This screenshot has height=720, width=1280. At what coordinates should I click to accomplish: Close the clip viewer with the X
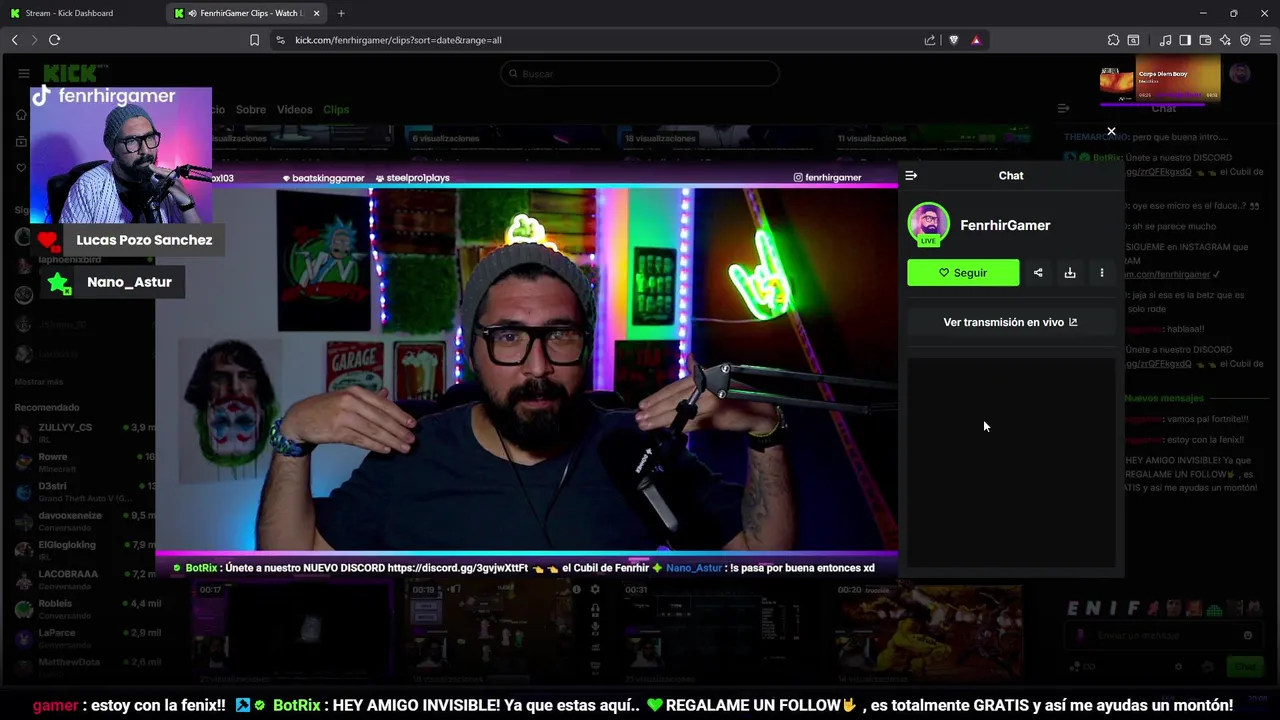tap(1111, 131)
